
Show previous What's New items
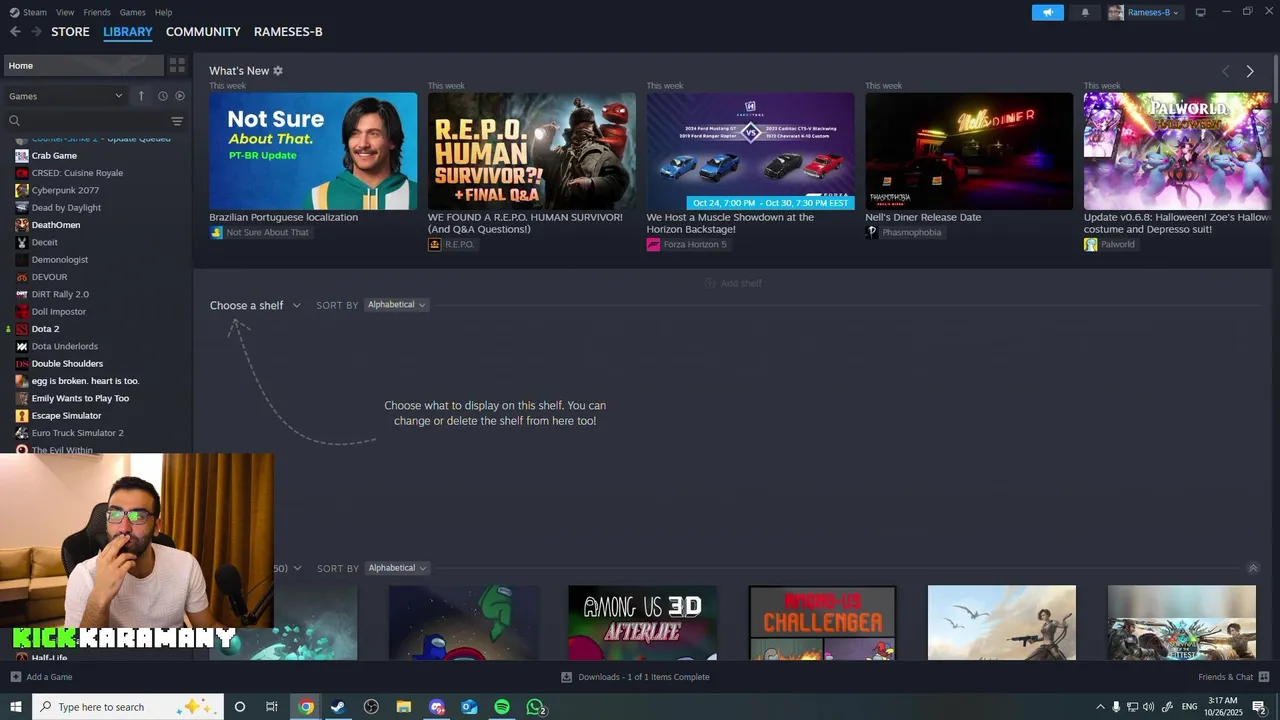[x=1225, y=71]
